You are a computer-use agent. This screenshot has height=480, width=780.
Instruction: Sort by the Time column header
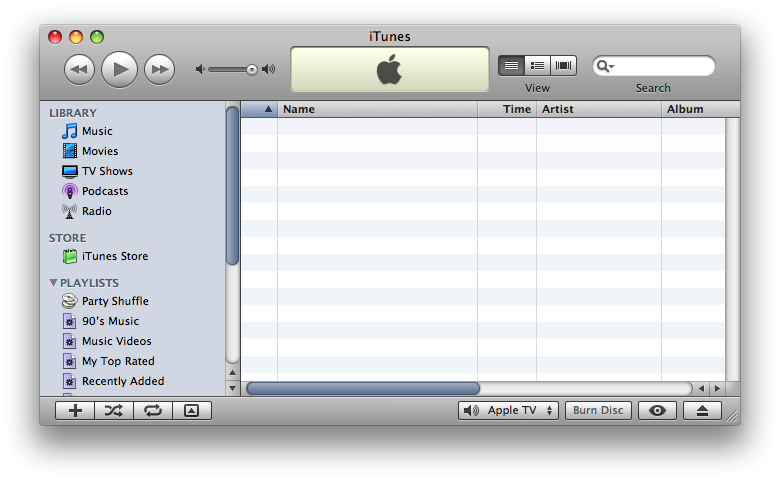507,109
